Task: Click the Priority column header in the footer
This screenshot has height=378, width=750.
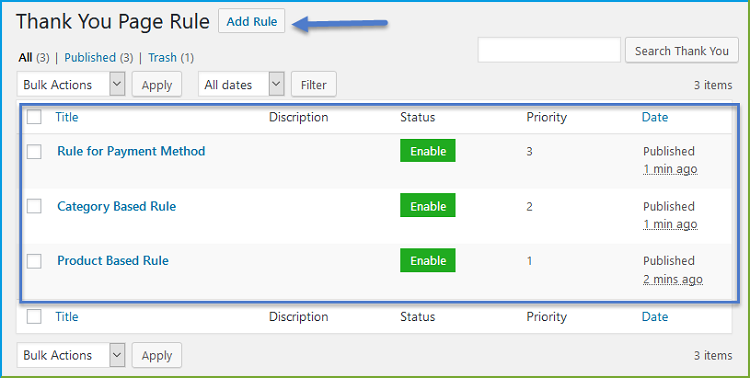Action: [x=547, y=317]
